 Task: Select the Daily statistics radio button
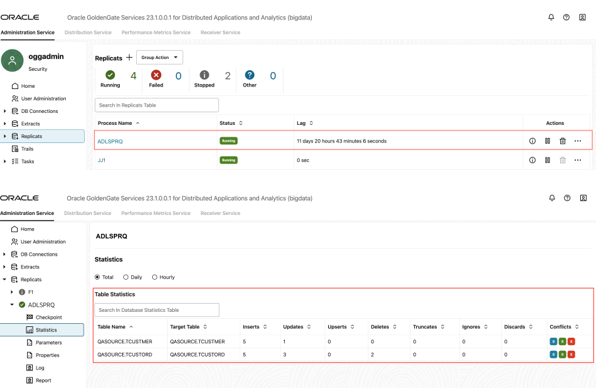click(x=125, y=277)
